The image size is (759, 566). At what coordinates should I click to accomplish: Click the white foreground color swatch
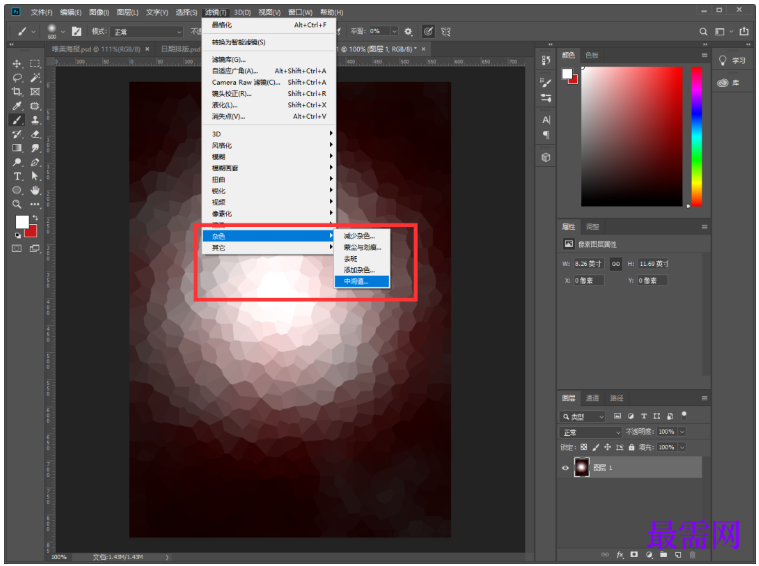(x=21, y=222)
